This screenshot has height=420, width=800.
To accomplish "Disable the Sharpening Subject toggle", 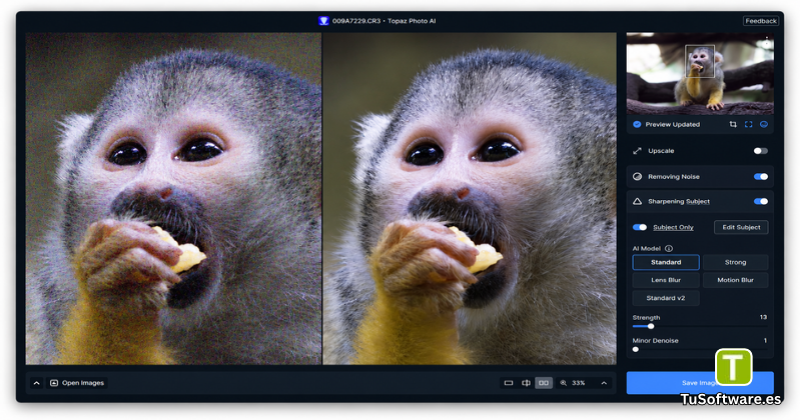I will pos(761,202).
